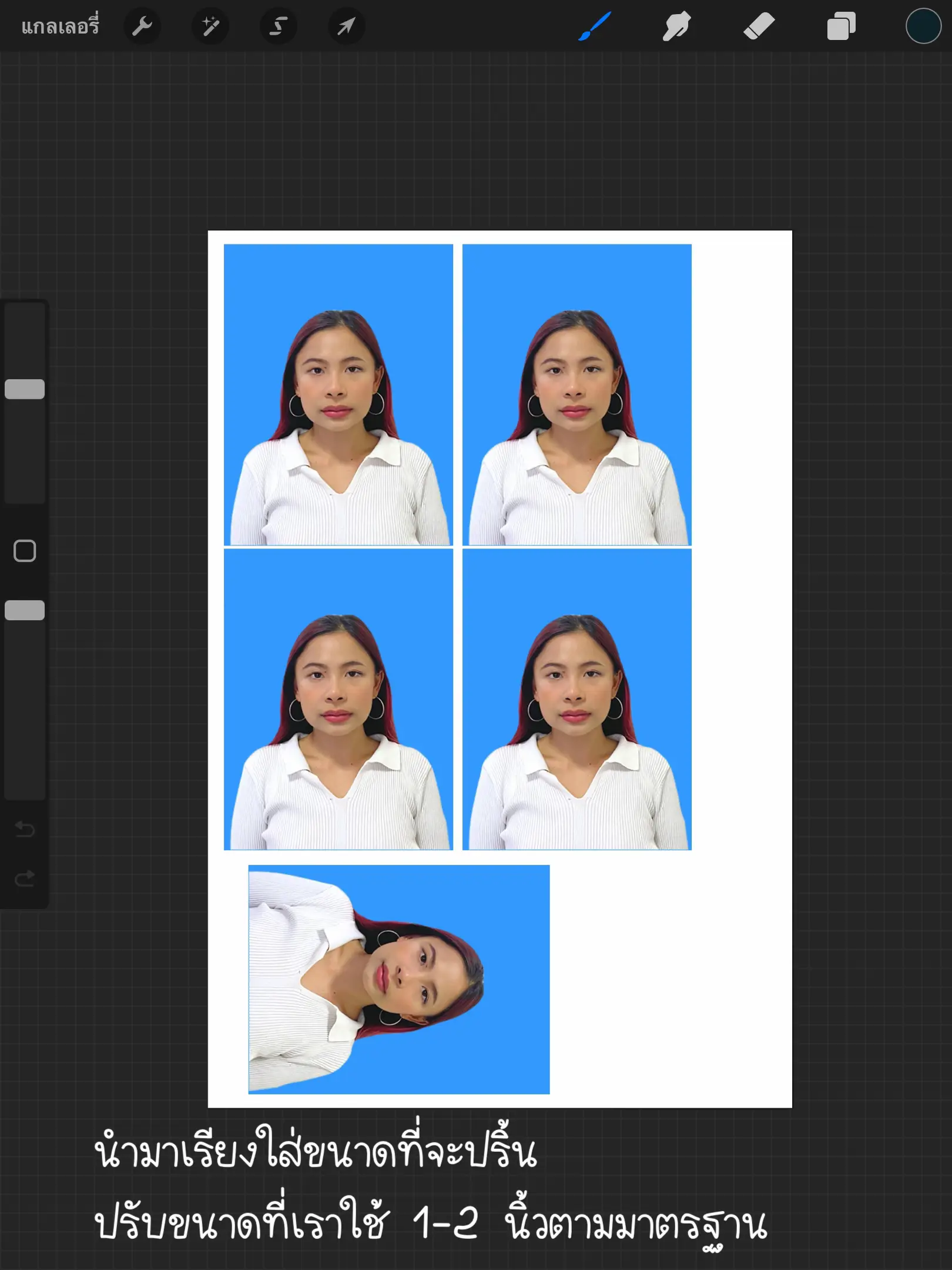
Task: Select the Painting brush tool
Action: pyautogui.click(x=594, y=26)
